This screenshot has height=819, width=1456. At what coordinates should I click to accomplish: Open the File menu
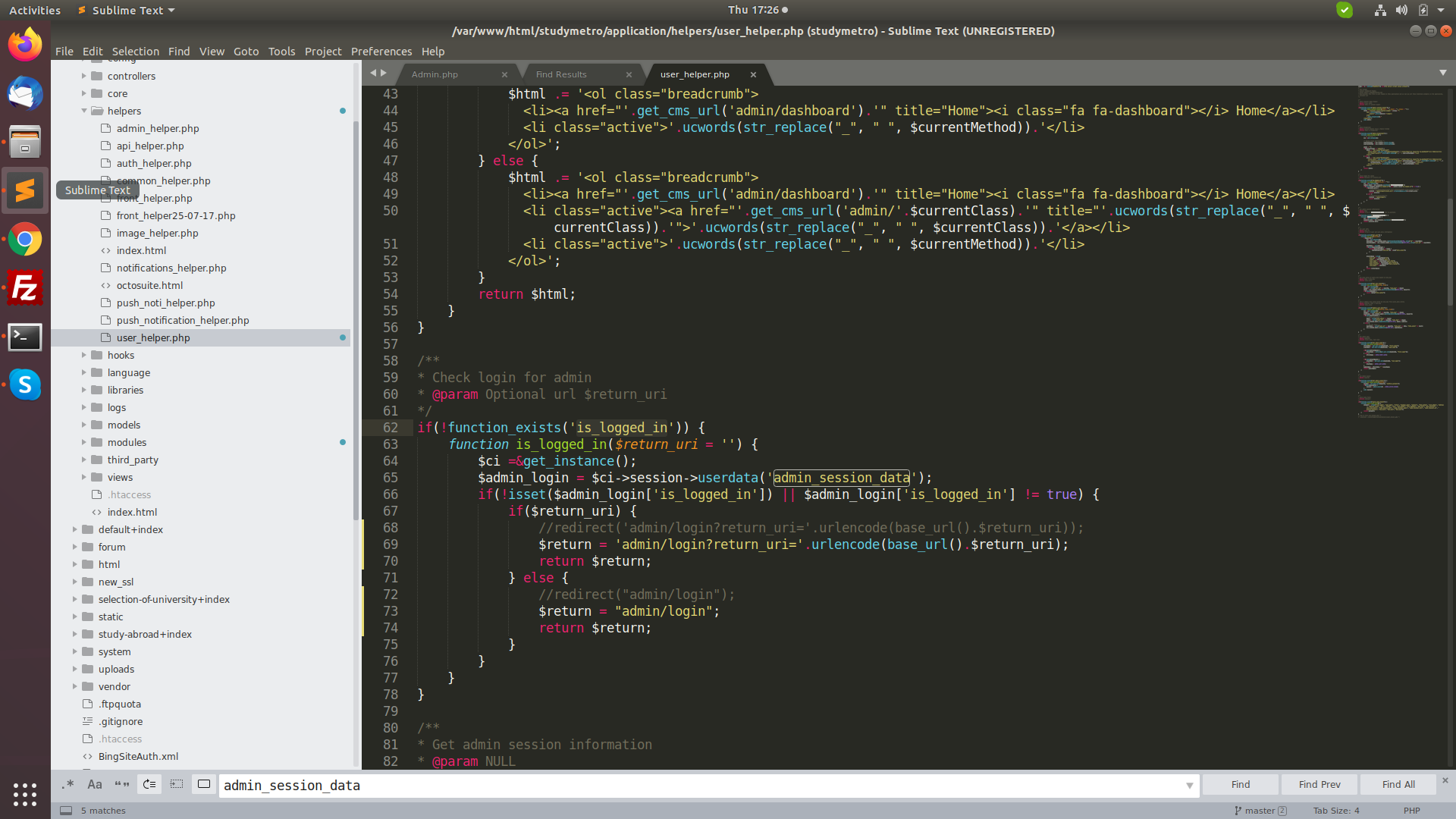coord(64,52)
